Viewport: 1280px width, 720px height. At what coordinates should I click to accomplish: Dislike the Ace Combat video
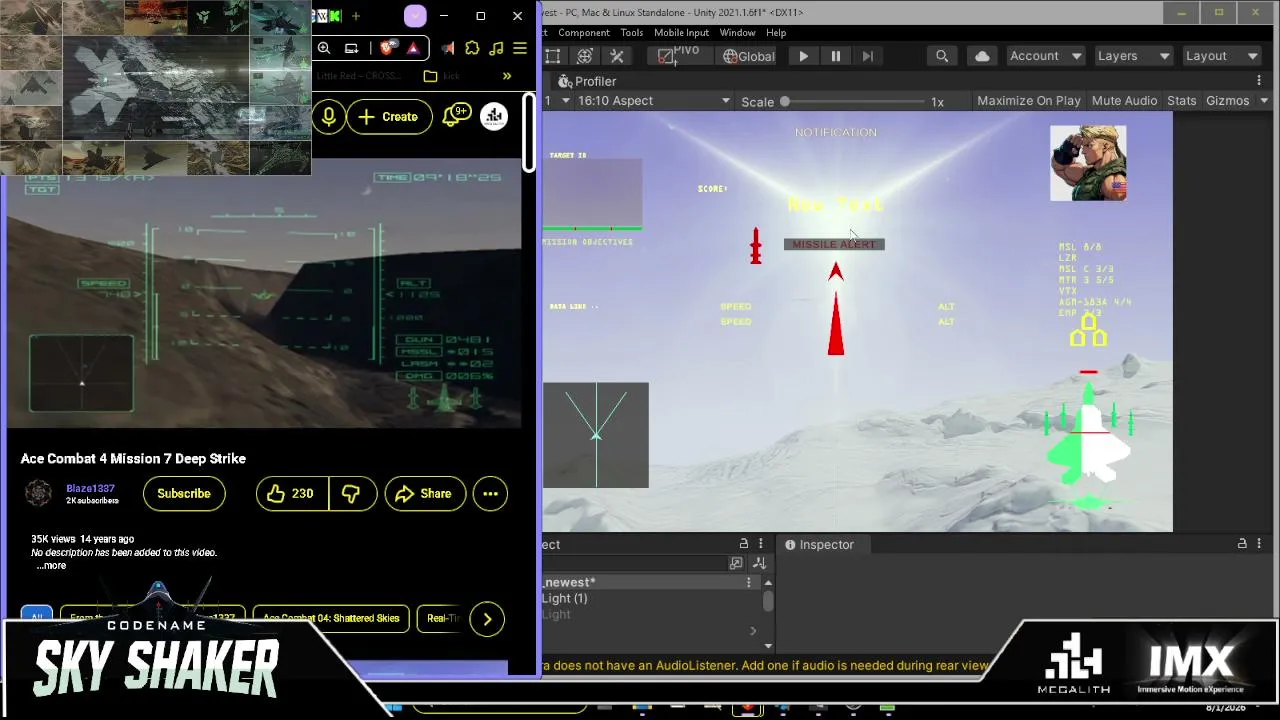tap(352, 493)
